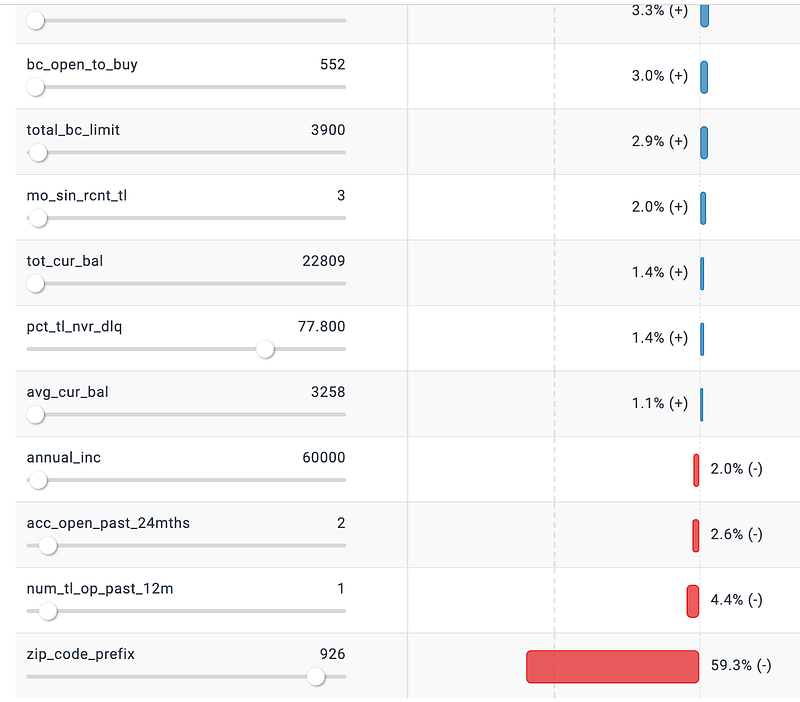Click the mo_sin_rcnt_tl slider handle
Image resolution: width=800 pixels, height=702 pixels.
pyautogui.click(x=38, y=218)
